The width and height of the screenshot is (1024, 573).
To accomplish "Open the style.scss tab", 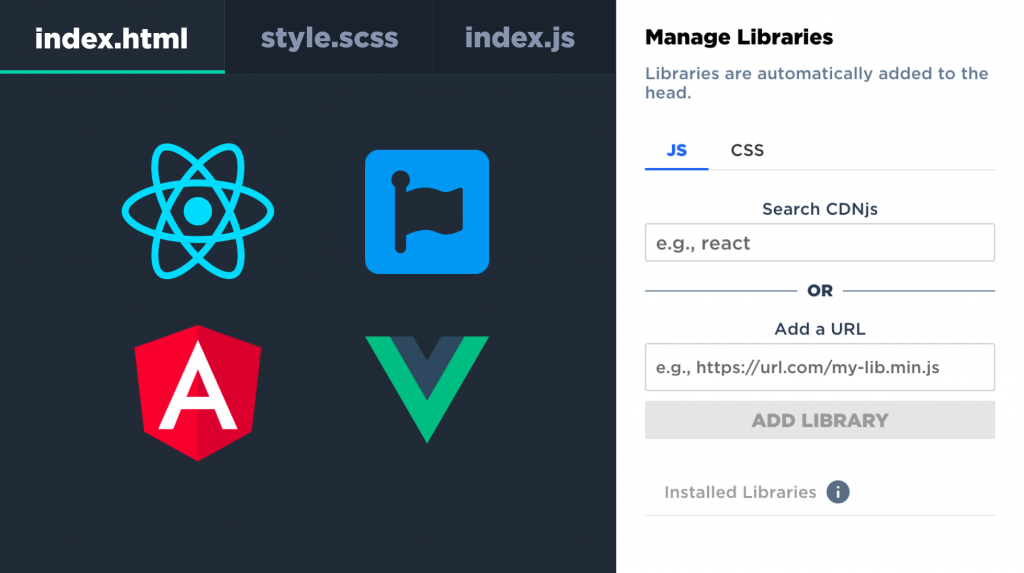I will coord(329,37).
